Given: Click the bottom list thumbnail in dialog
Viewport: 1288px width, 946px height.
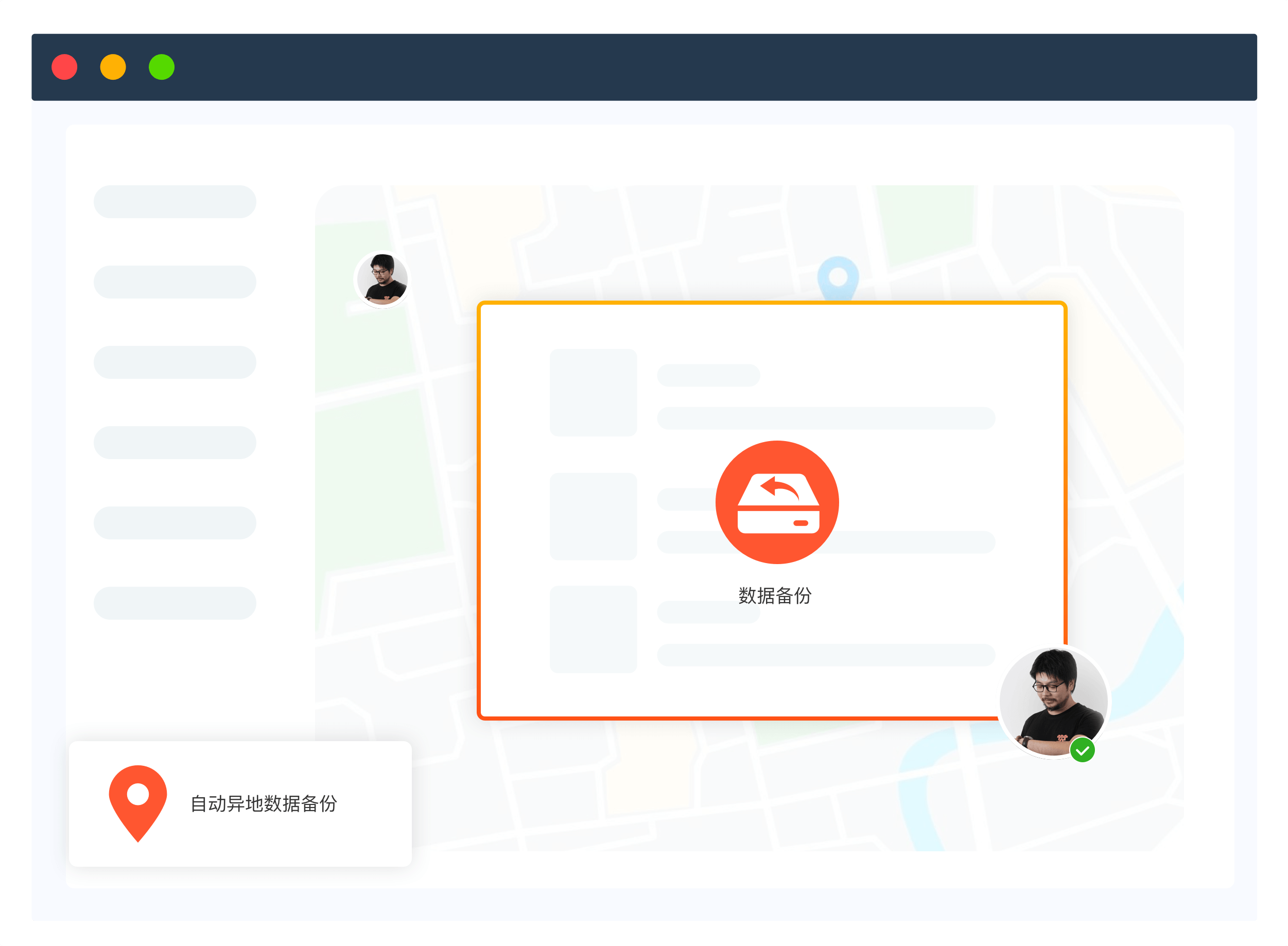Looking at the screenshot, I should (593, 629).
